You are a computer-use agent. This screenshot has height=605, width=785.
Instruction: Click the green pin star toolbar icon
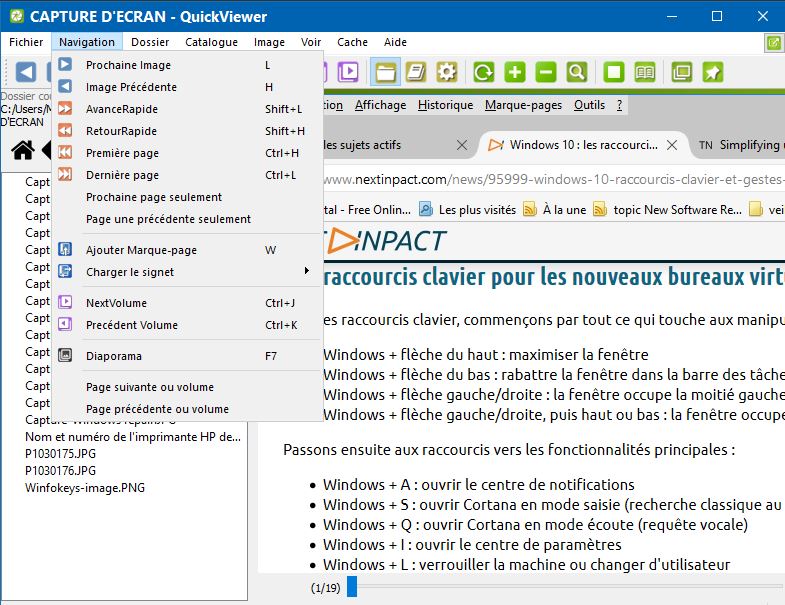coord(713,72)
